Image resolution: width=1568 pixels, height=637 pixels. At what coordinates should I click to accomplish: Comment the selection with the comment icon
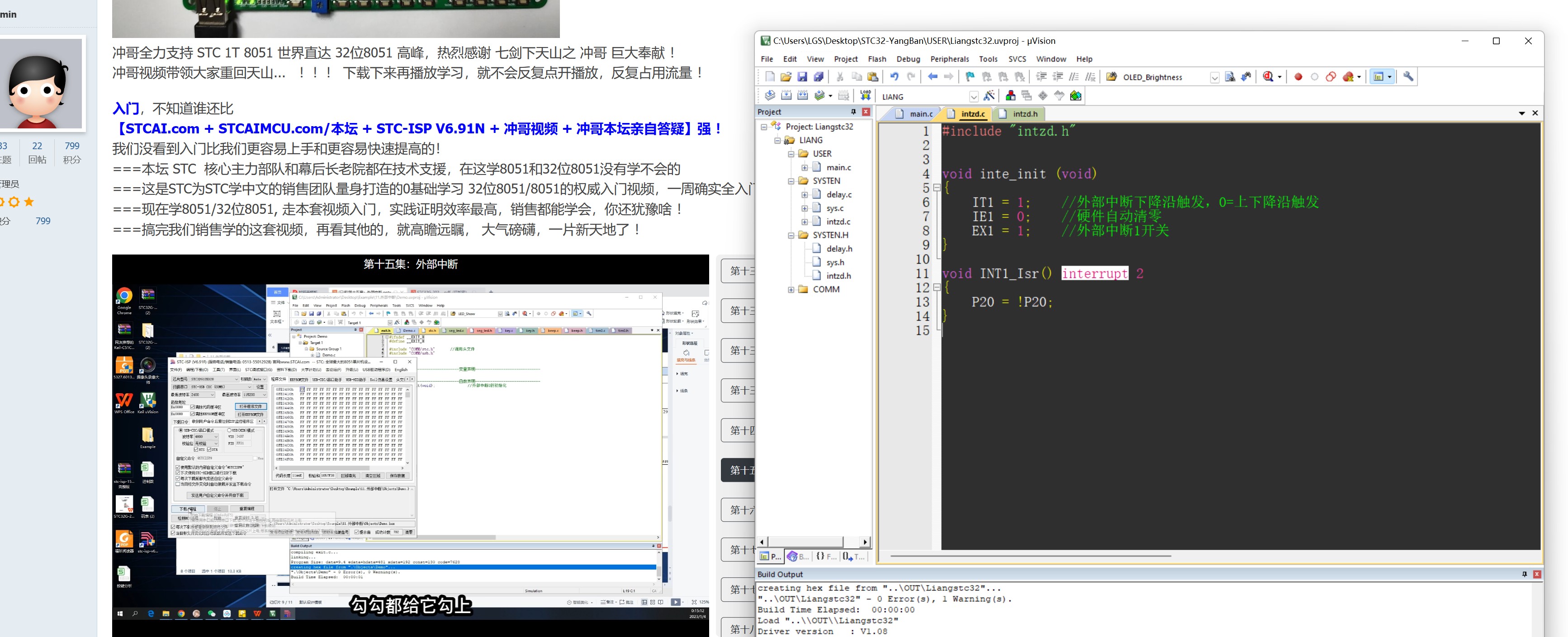click(1074, 77)
